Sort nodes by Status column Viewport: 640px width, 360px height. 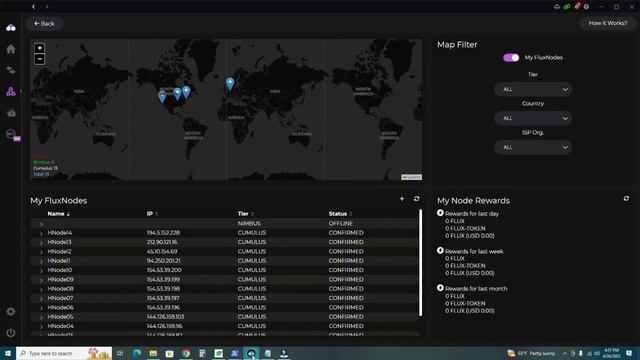[x=340, y=214]
